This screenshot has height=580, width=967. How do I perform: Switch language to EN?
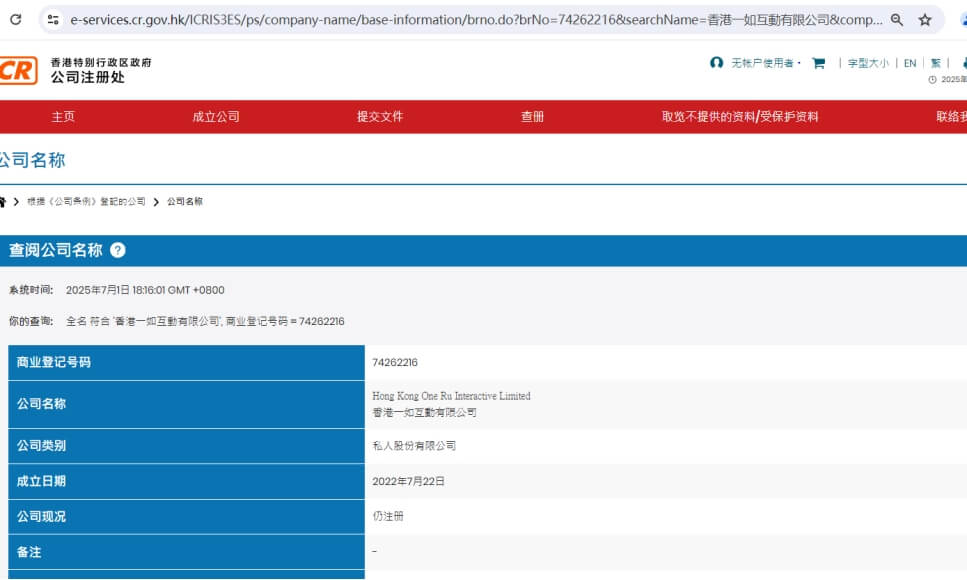(x=910, y=63)
